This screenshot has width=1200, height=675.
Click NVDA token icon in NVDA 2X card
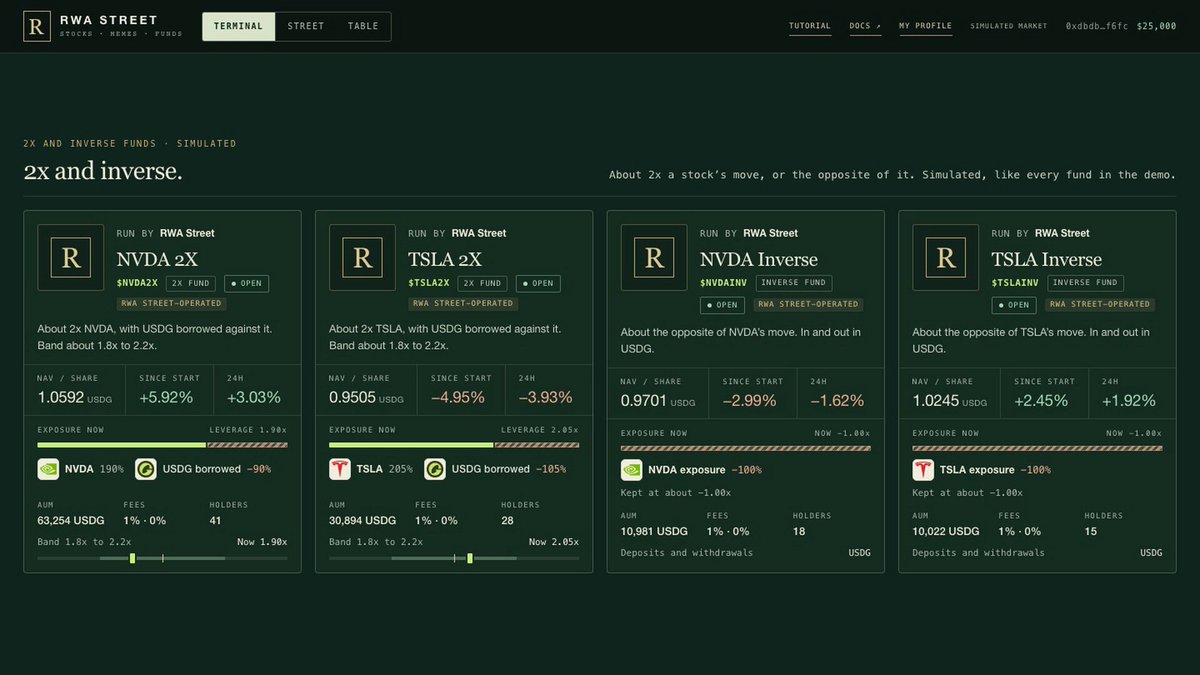(48, 469)
